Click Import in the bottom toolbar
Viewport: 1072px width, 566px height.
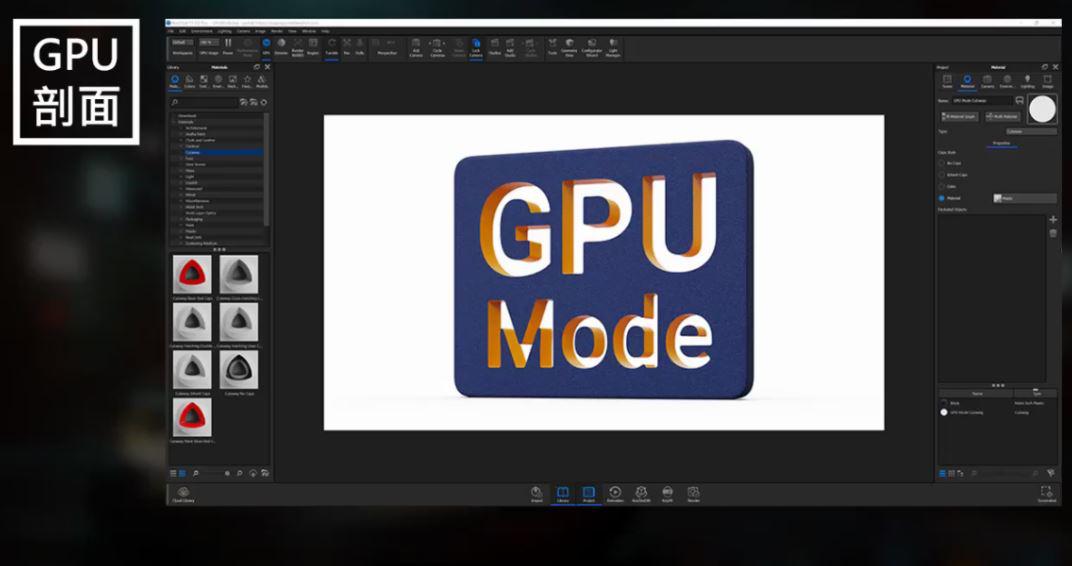pyautogui.click(x=537, y=493)
